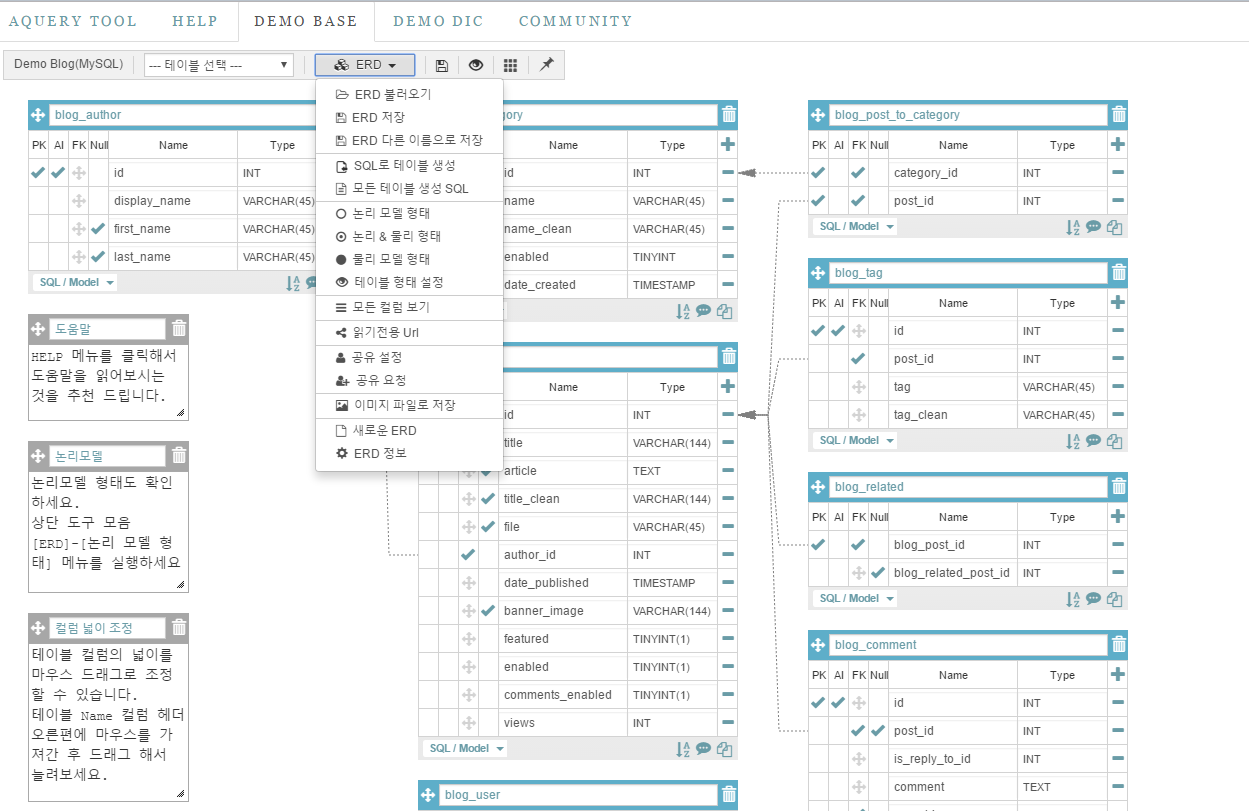Add a column to the blog_tag table
The image size is (1249, 811).
pos(1118,303)
